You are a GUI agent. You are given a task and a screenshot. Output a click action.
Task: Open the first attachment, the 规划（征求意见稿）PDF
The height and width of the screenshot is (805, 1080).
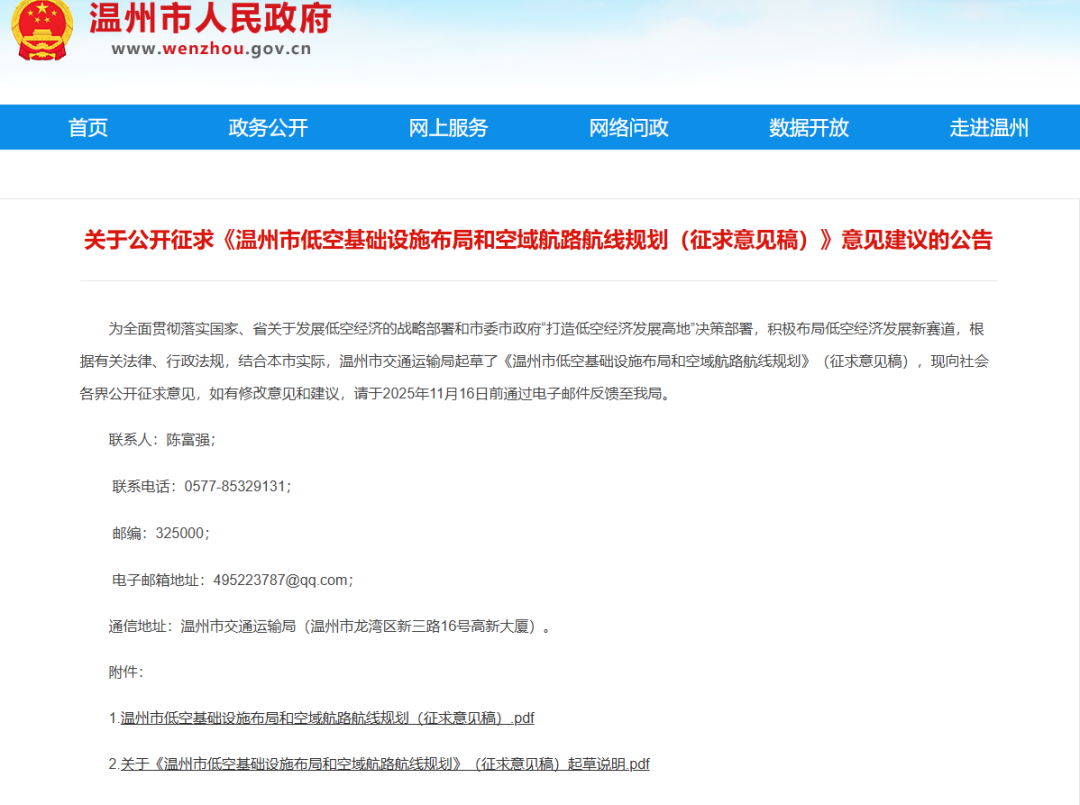327,718
